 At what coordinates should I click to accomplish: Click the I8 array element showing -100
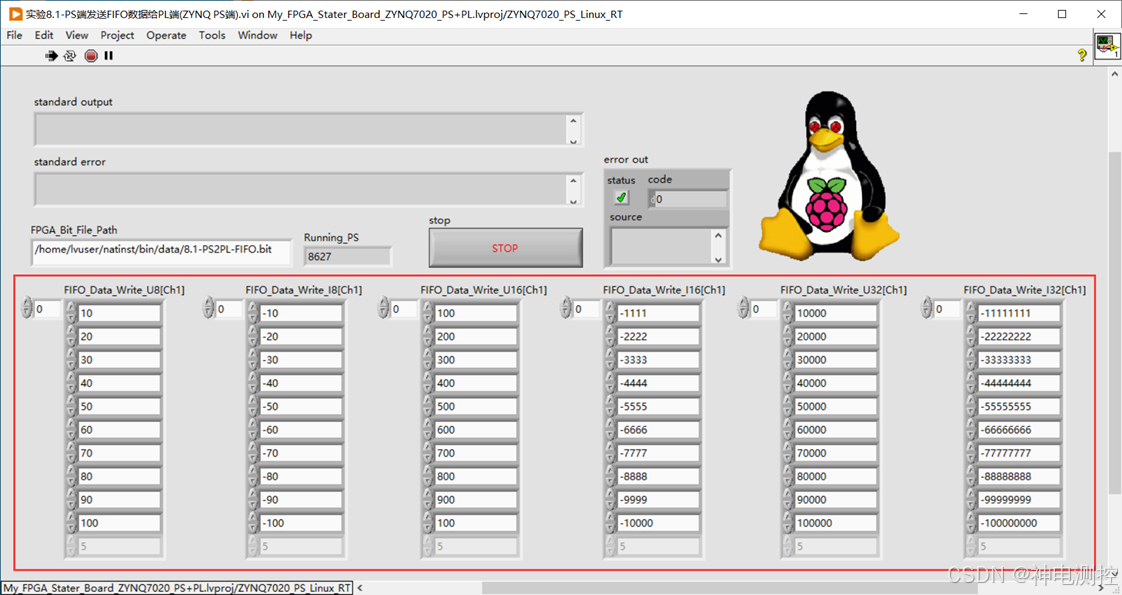(x=301, y=523)
